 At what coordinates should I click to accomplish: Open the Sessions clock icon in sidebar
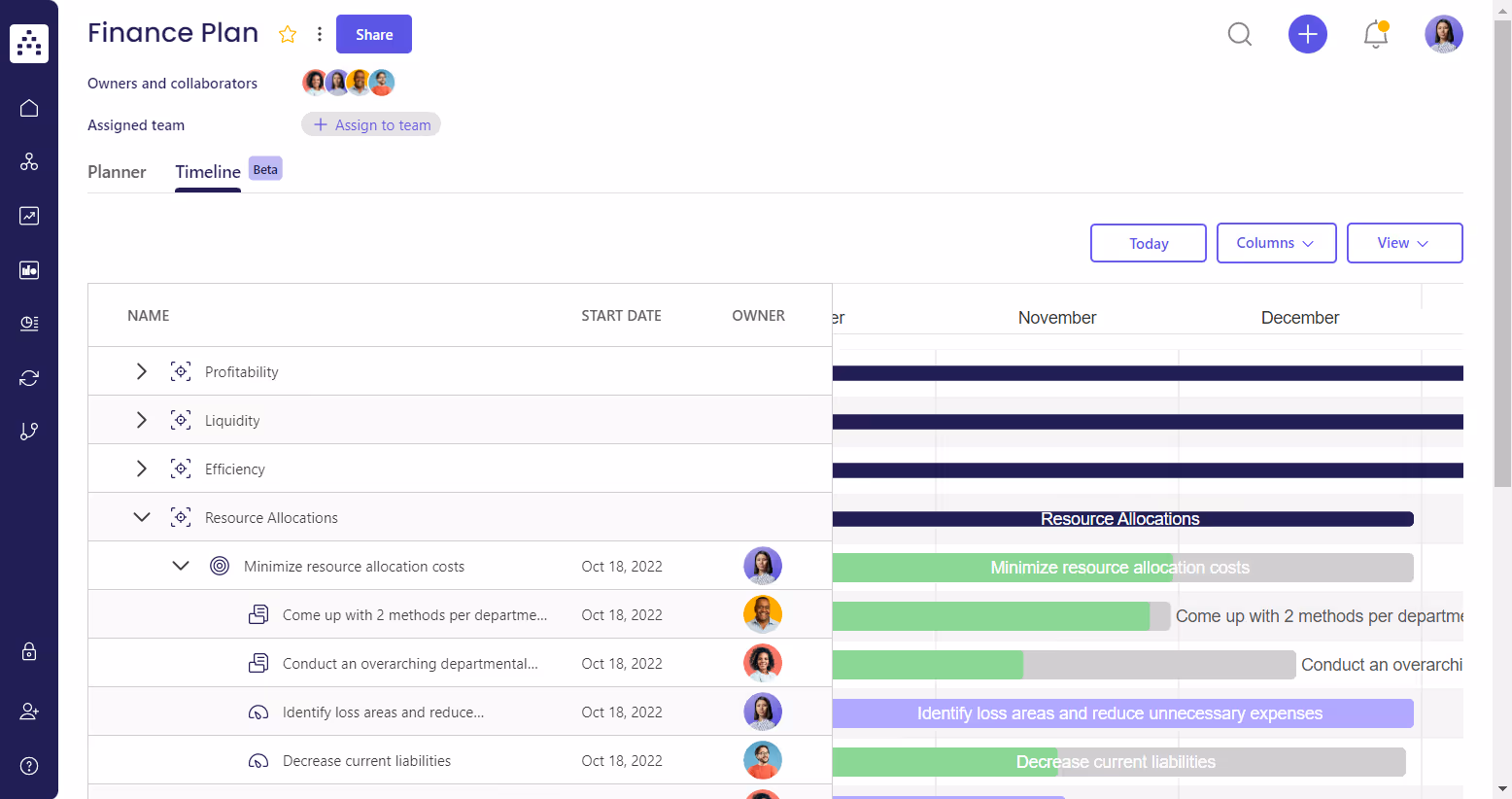[28, 324]
